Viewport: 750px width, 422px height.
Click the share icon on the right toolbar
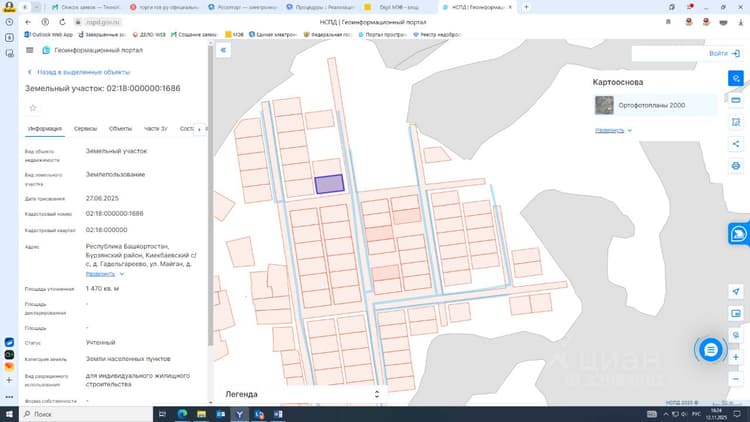click(x=736, y=144)
